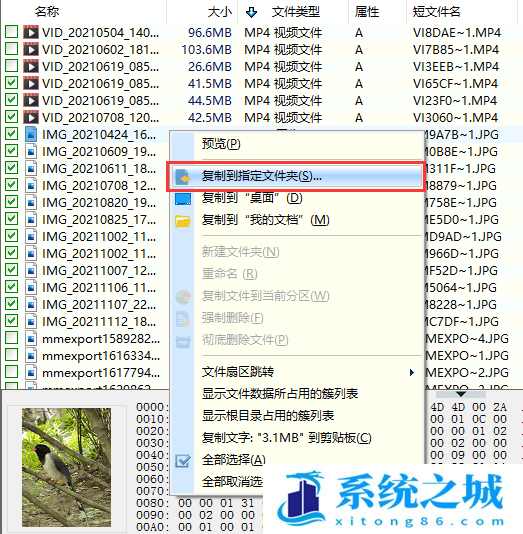Uncheck IMG_20210825_17 checkbox
Viewport: 523px width, 534px height.
12,218
